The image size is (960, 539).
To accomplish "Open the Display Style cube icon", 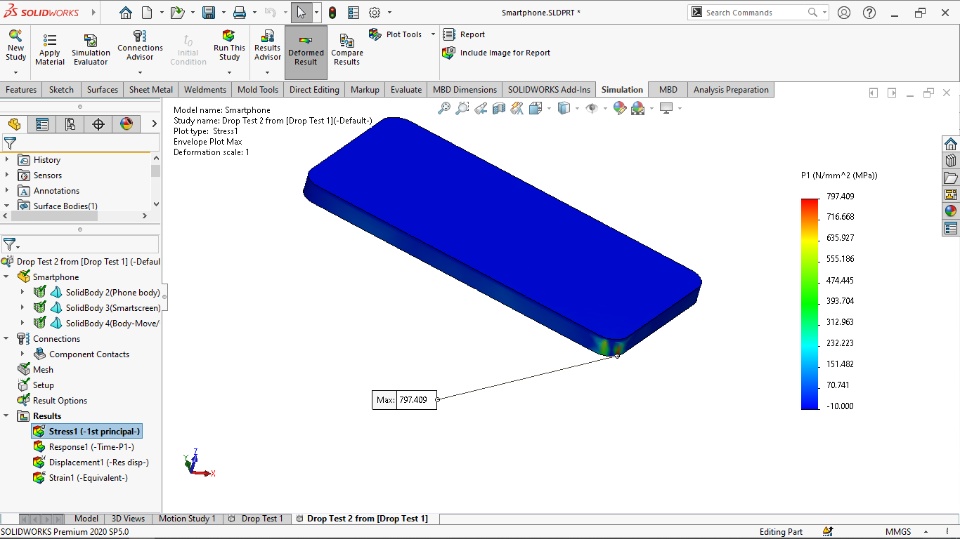I will 564,108.
